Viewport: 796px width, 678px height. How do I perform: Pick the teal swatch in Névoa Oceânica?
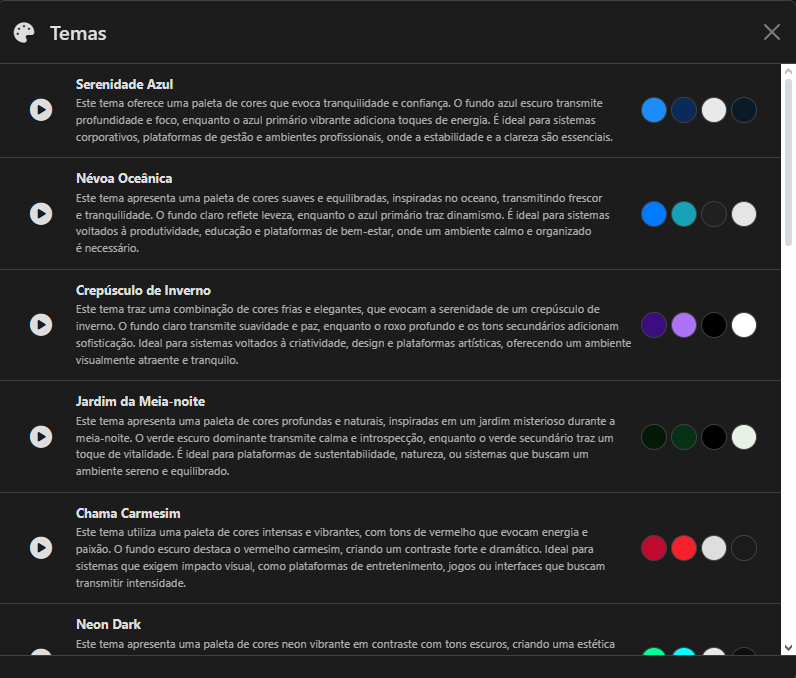684,214
